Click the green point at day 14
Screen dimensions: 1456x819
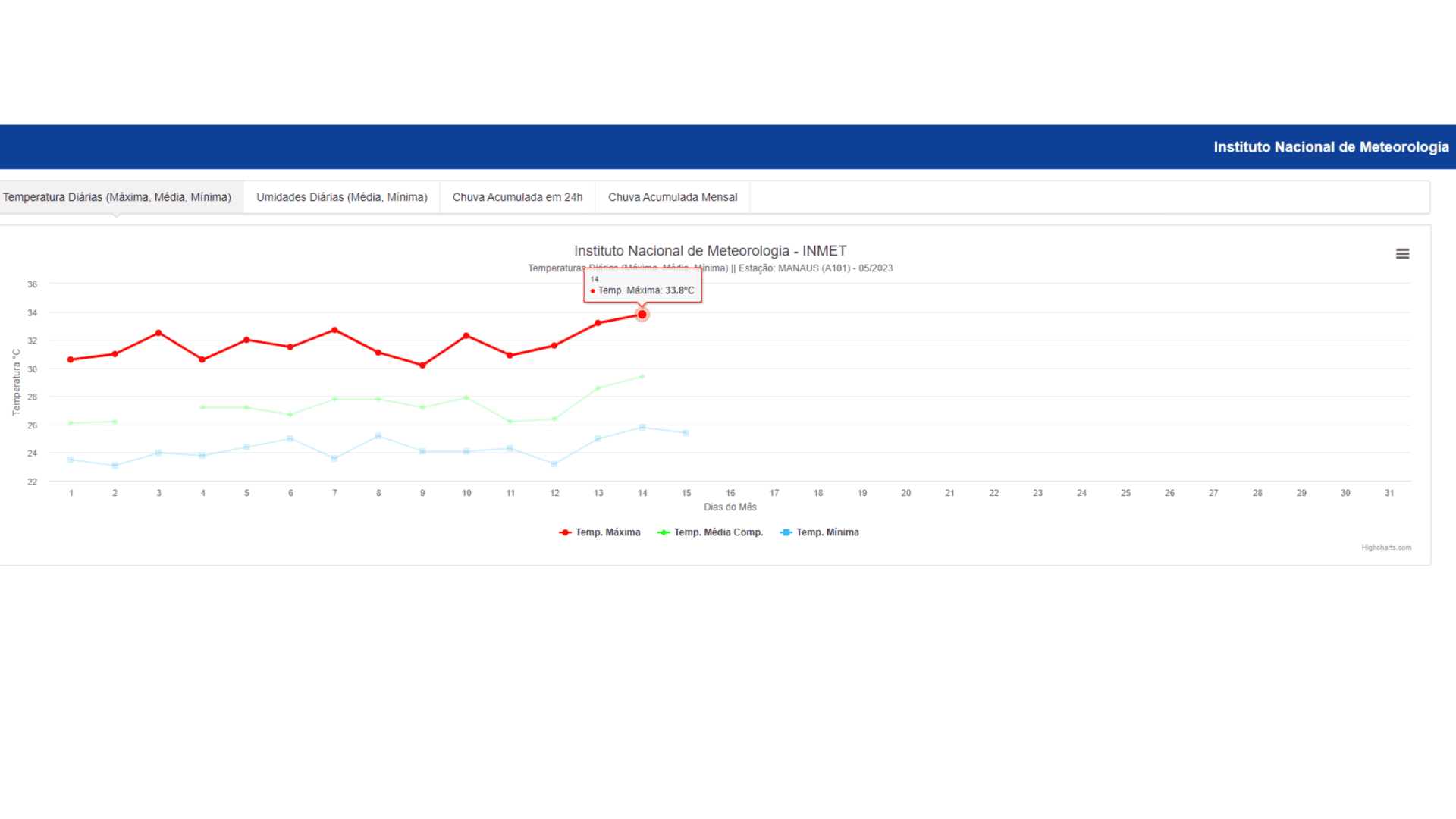tap(642, 375)
